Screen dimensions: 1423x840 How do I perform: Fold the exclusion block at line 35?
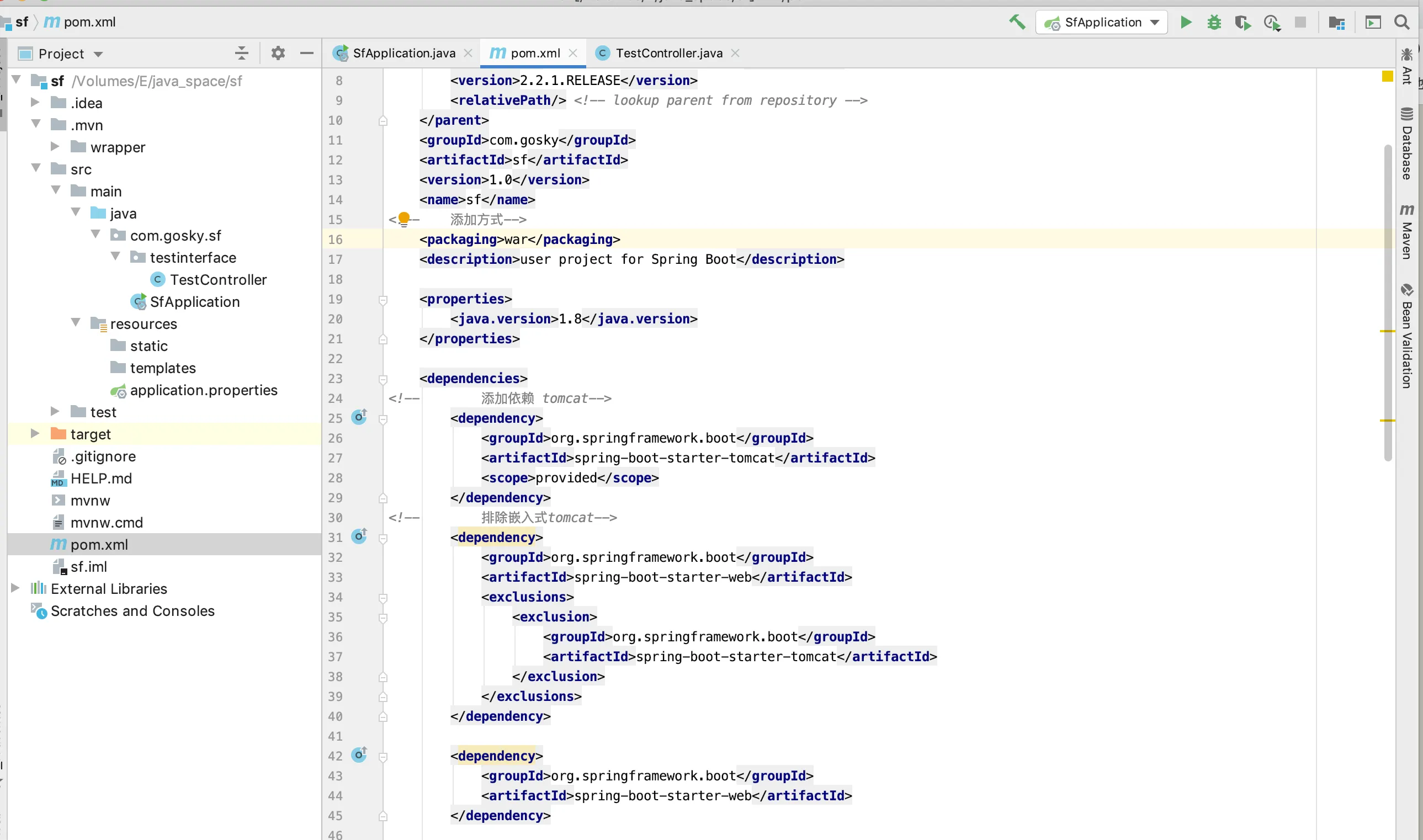[x=383, y=618]
